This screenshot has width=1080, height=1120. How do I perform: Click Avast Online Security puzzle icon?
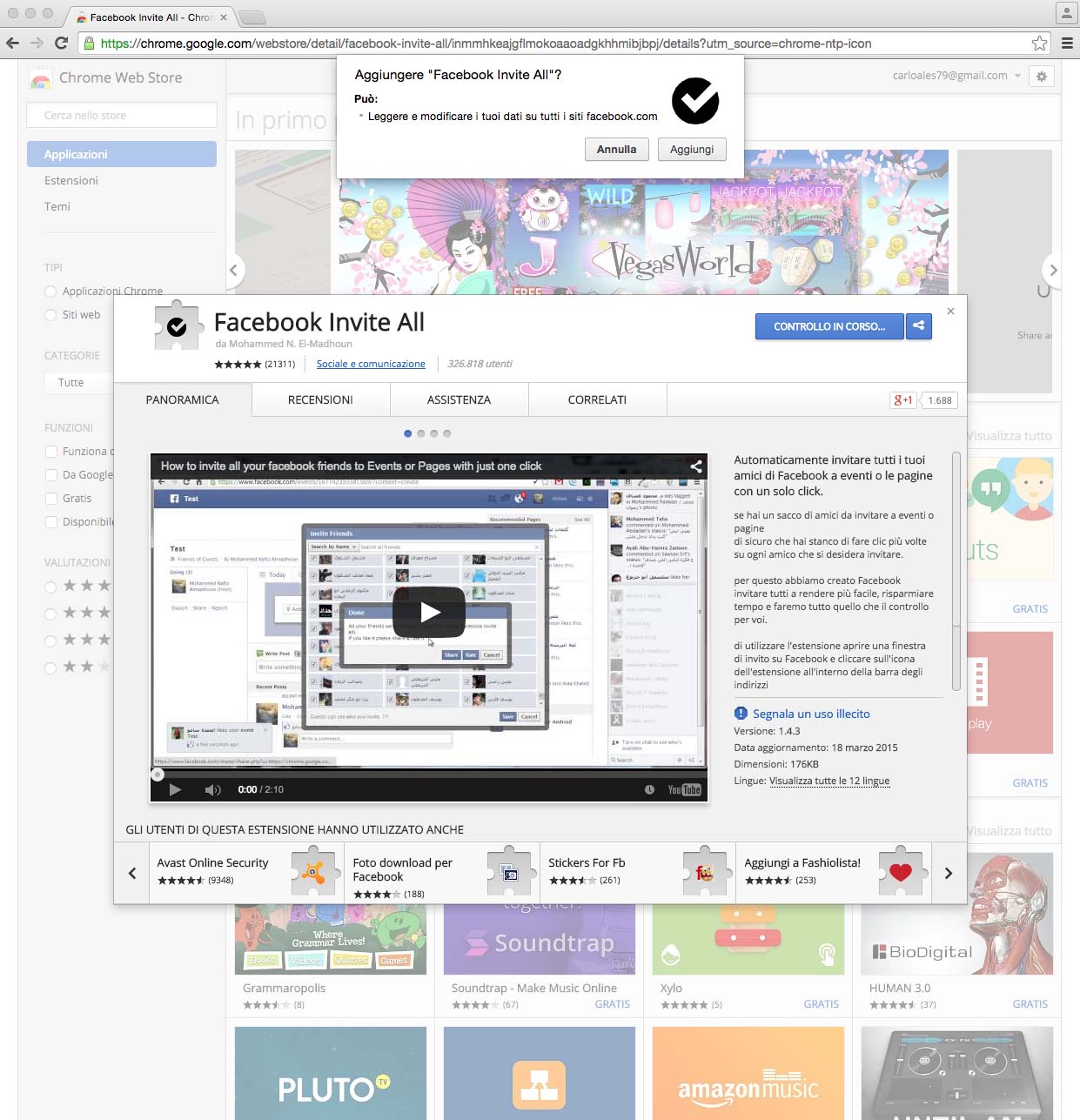(313, 871)
